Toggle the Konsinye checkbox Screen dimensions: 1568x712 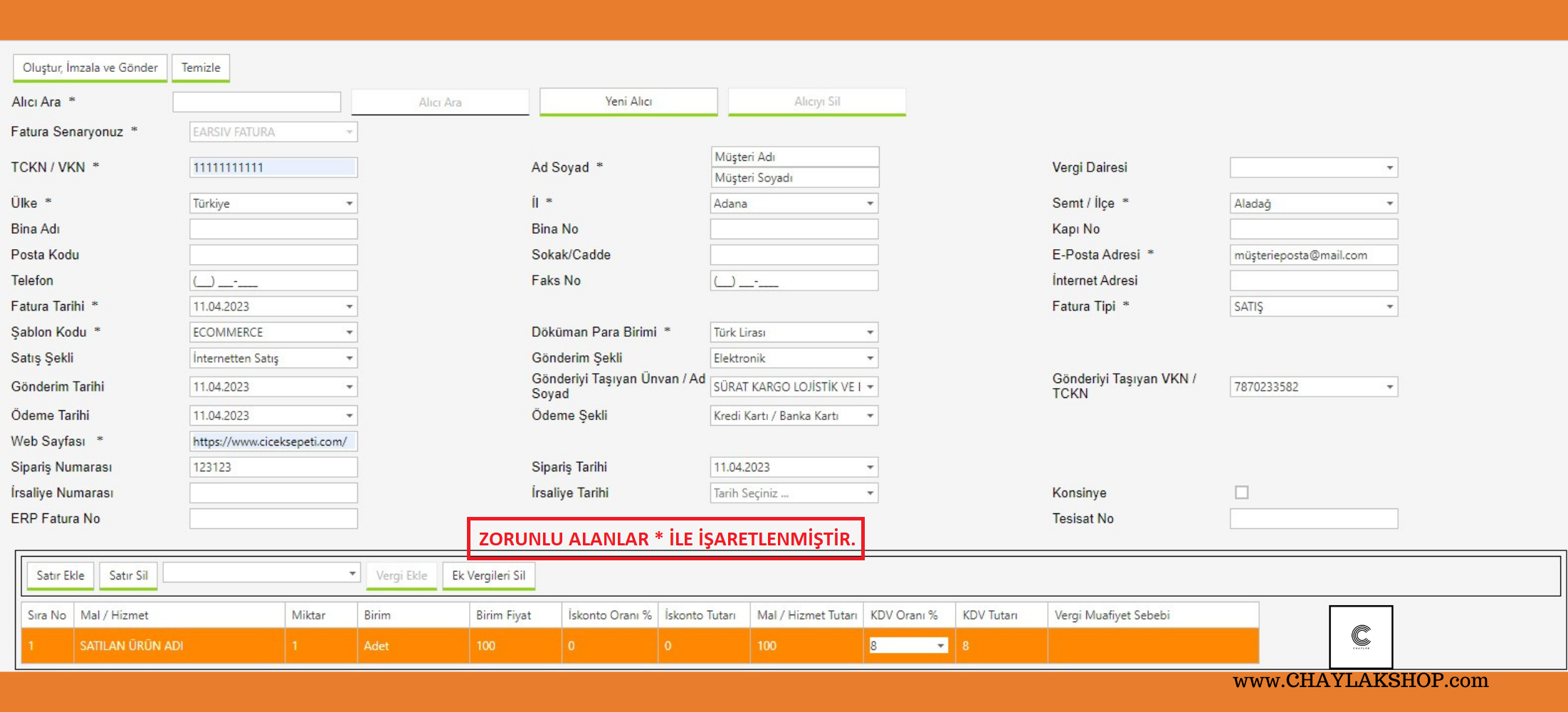[x=1241, y=493]
